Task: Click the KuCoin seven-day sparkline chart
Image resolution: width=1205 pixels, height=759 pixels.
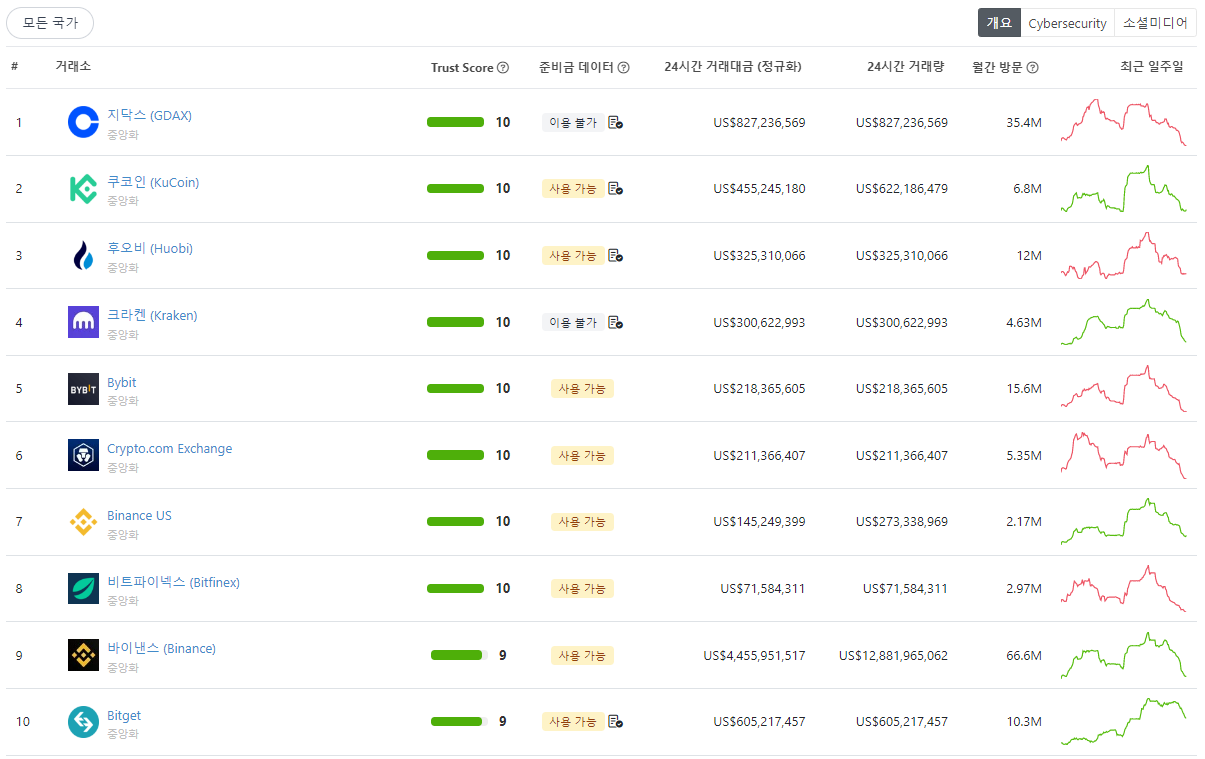Action: point(1123,188)
